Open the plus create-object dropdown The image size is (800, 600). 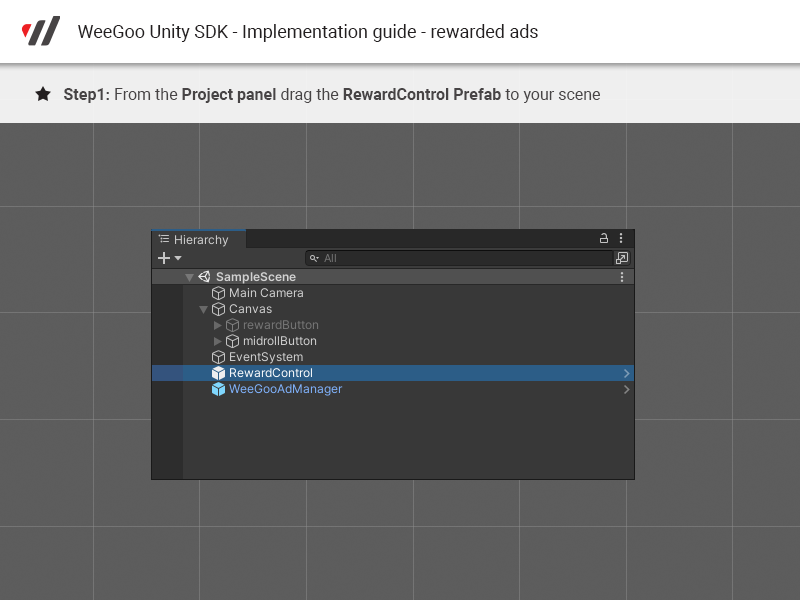(x=169, y=258)
